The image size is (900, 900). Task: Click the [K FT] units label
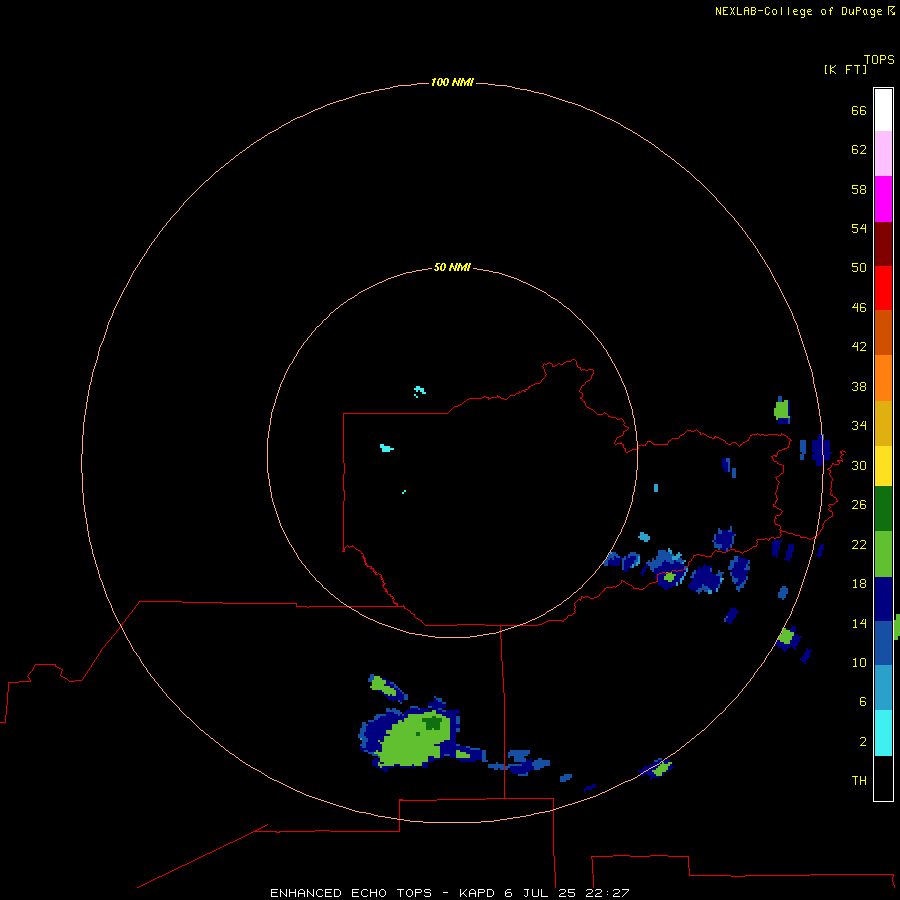845,69
